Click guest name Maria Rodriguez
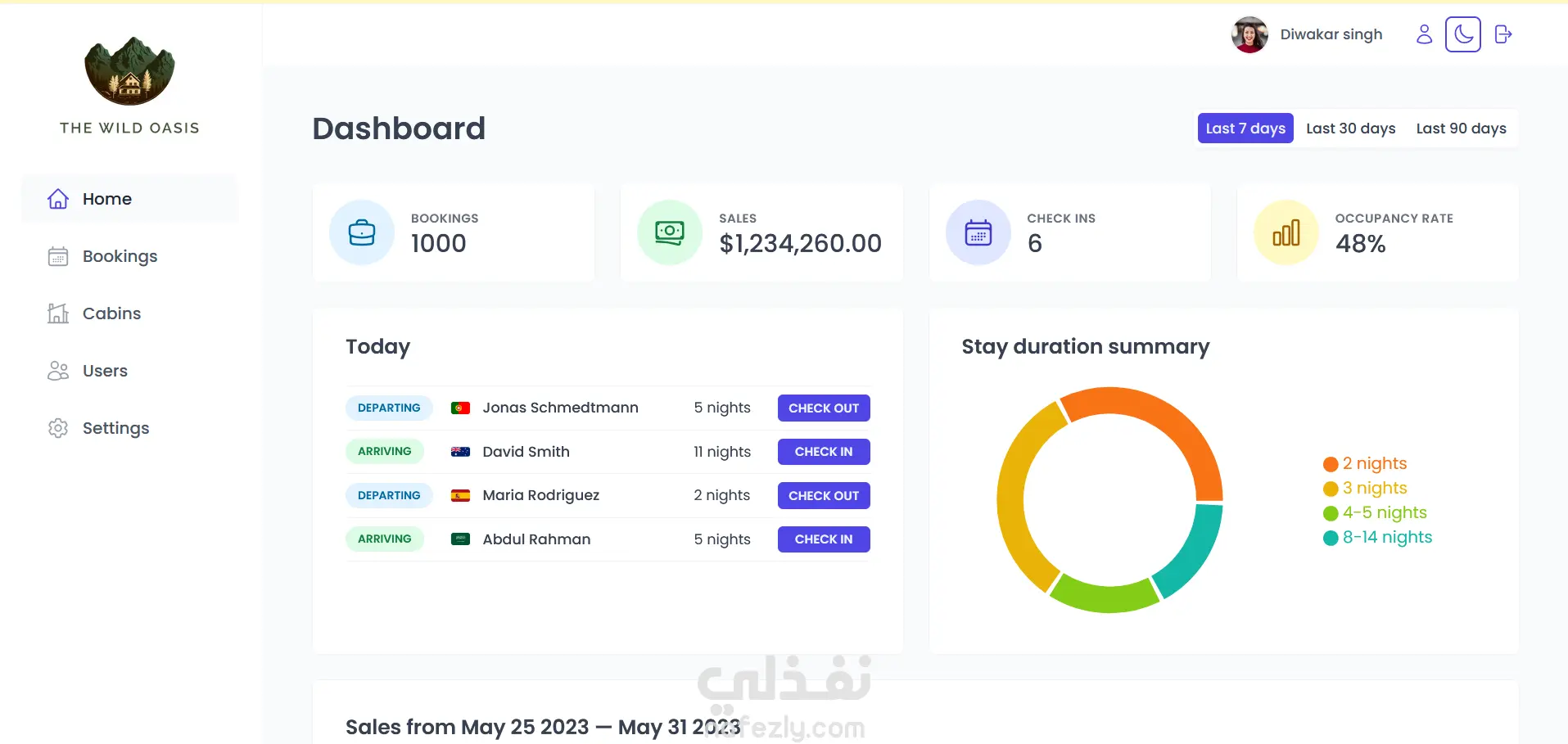 (540, 495)
